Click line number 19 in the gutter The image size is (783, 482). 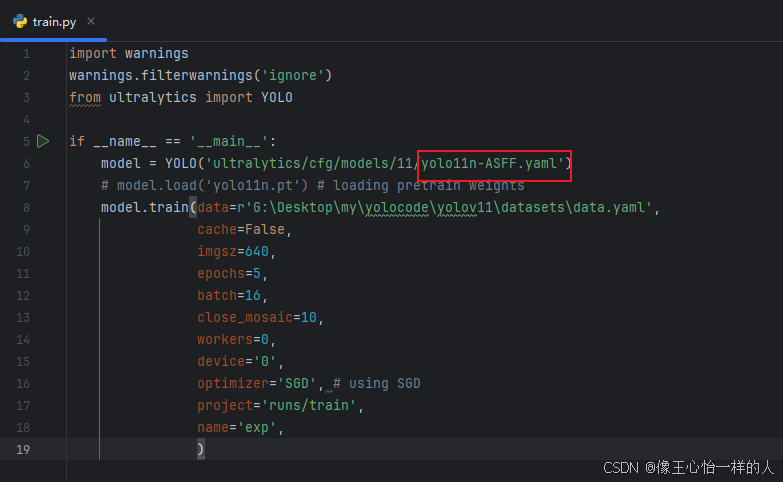point(22,450)
